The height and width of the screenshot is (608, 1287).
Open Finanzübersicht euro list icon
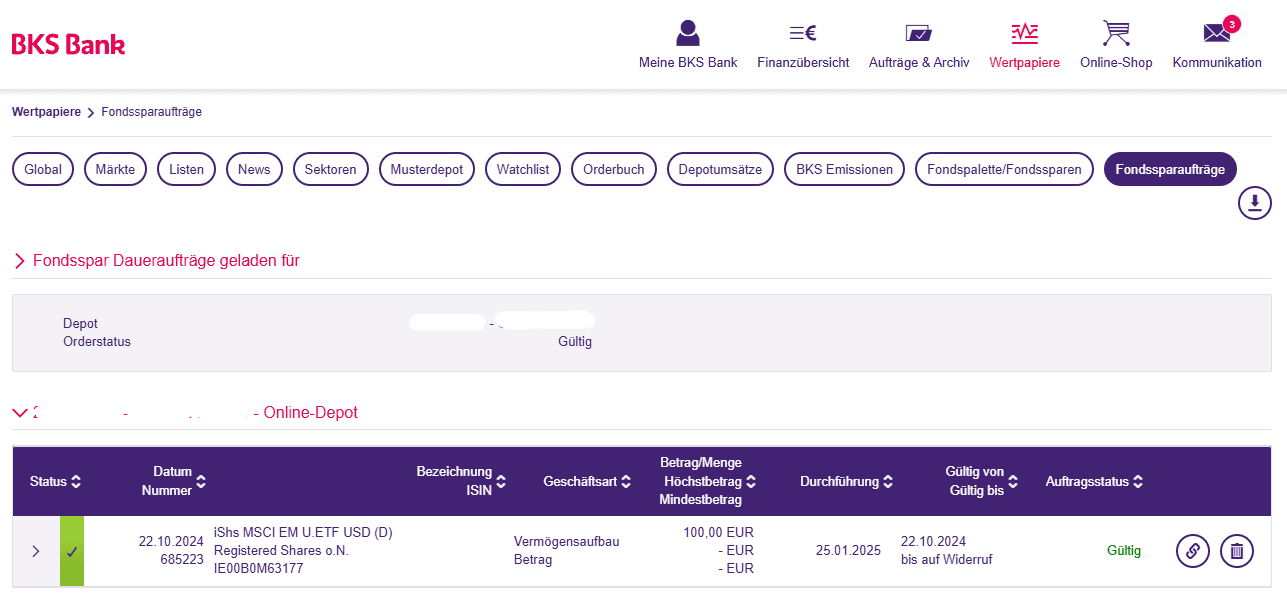803,33
